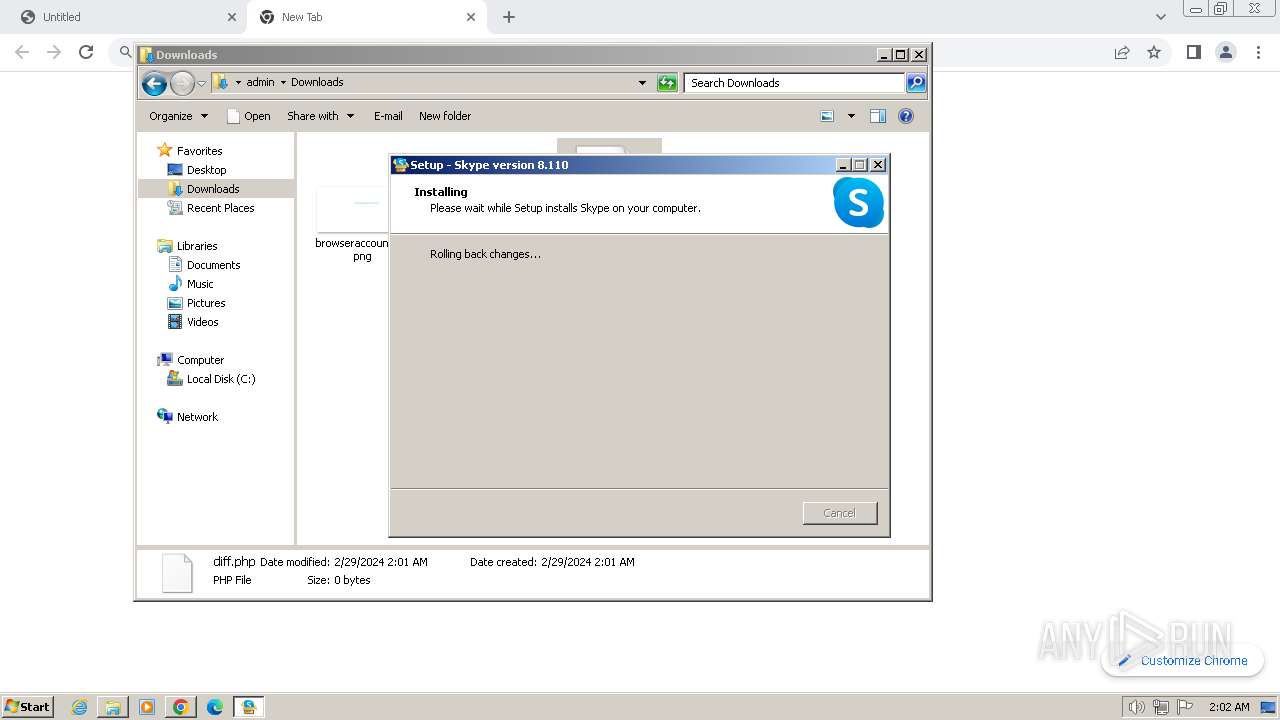Select Network in navigation pane

coord(197,417)
